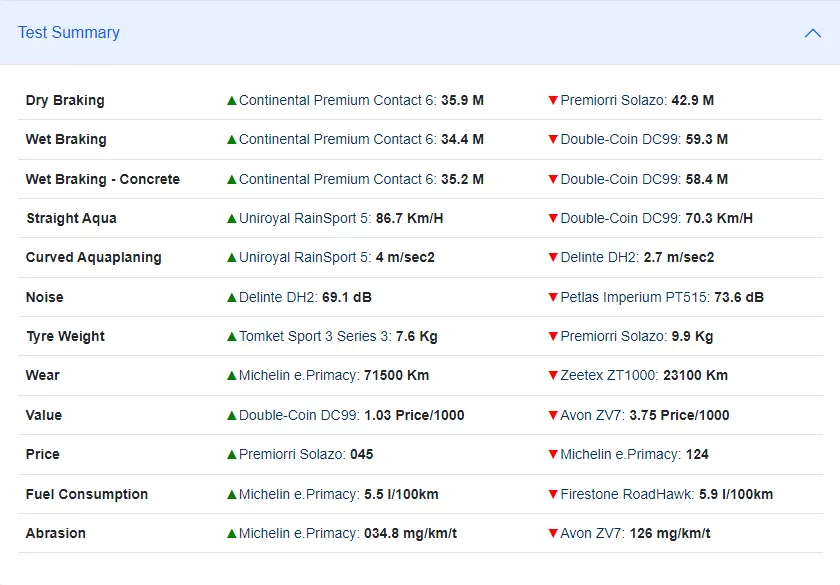The height and width of the screenshot is (585, 840).
Task: Select green best triangle in Wear row
Action: pyautogui.click(x=232, y=376)
